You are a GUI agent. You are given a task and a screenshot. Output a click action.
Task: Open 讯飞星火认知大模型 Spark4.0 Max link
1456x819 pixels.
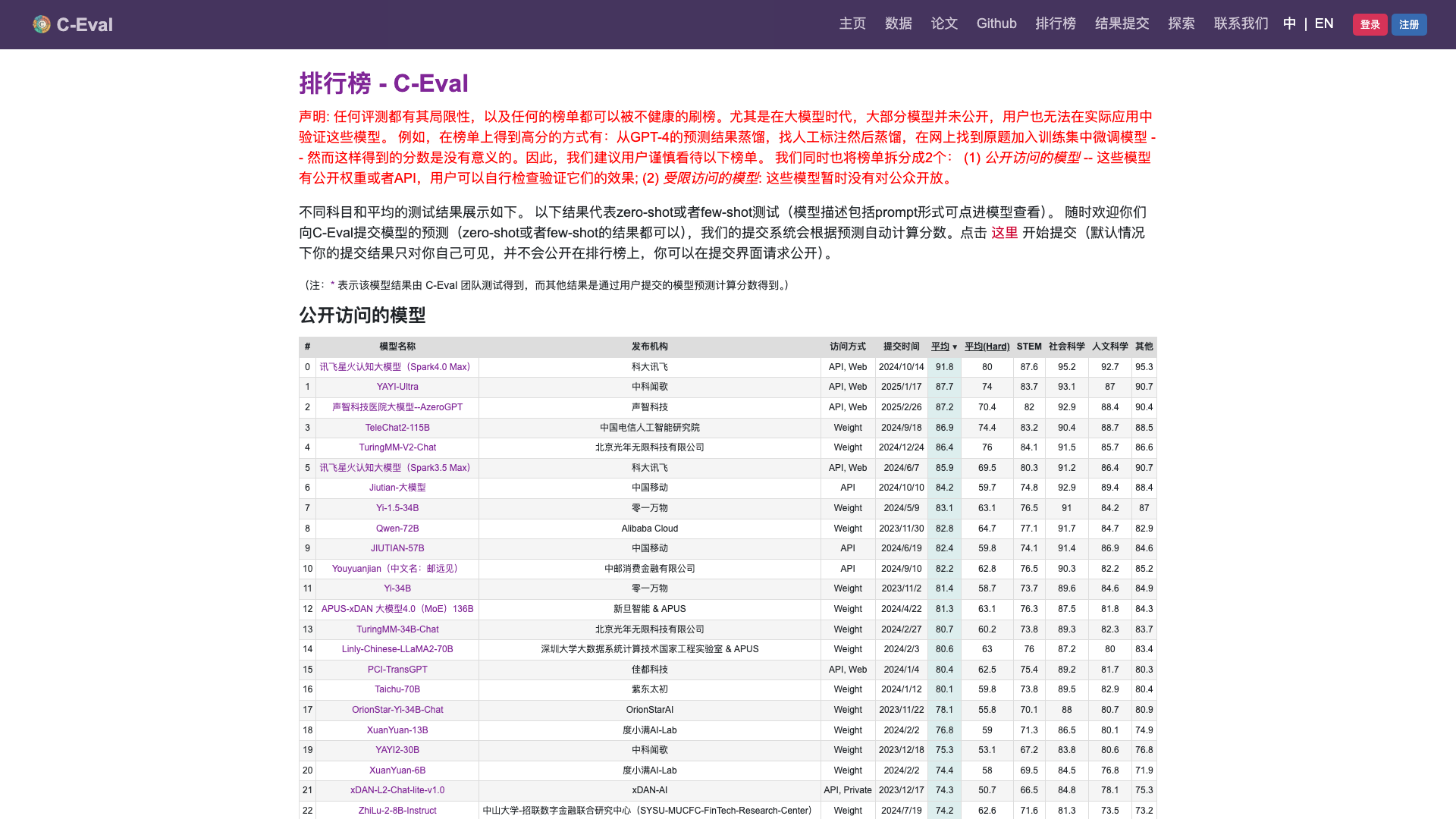pyautogui.click(x=397, y=367)
